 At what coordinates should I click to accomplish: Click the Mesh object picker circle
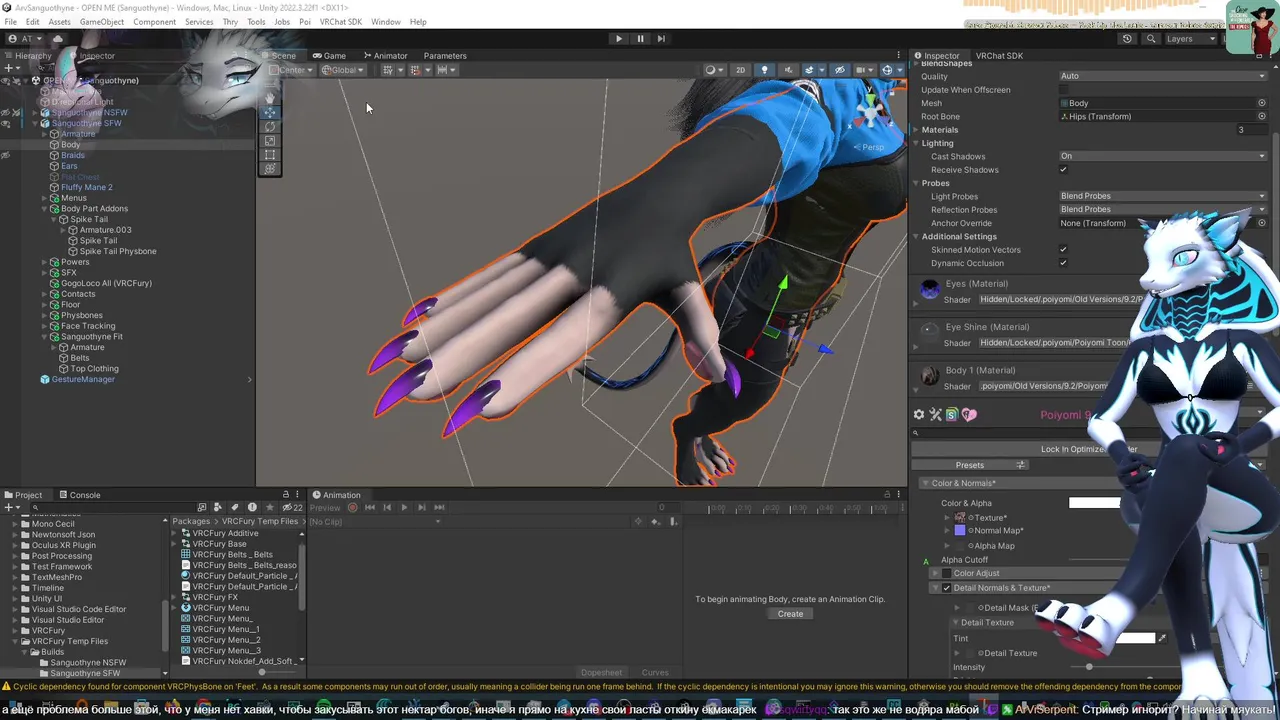(1262, 103)
